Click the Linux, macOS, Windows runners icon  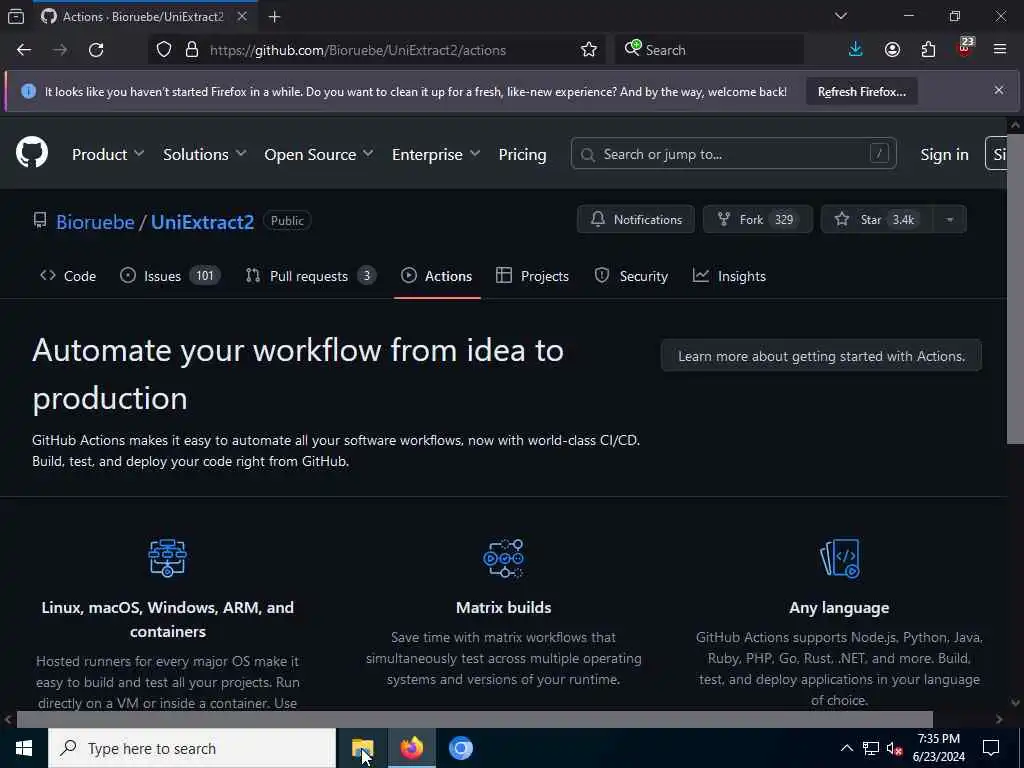tap(167, 558)
